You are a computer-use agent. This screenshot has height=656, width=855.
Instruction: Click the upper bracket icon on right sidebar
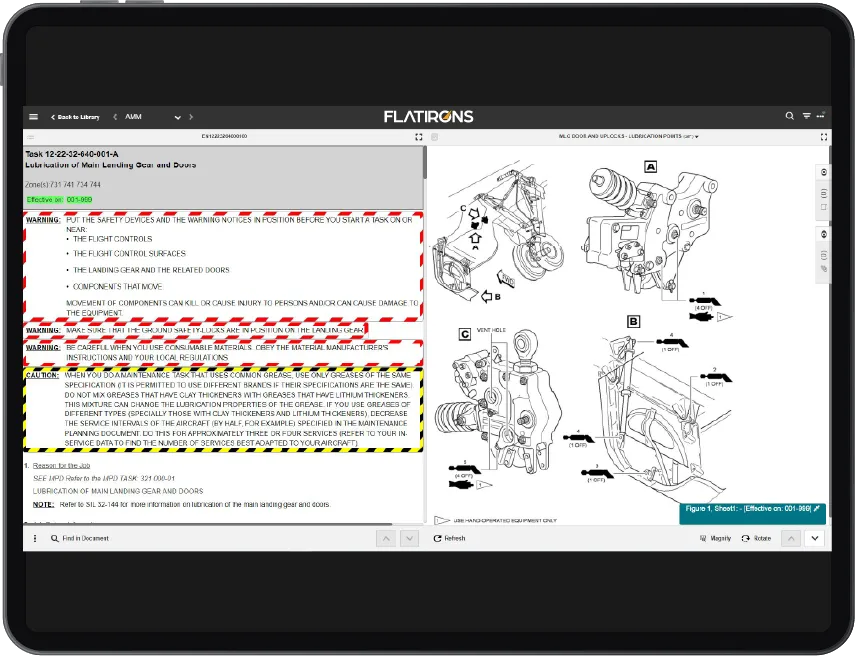tap(824, 193)
